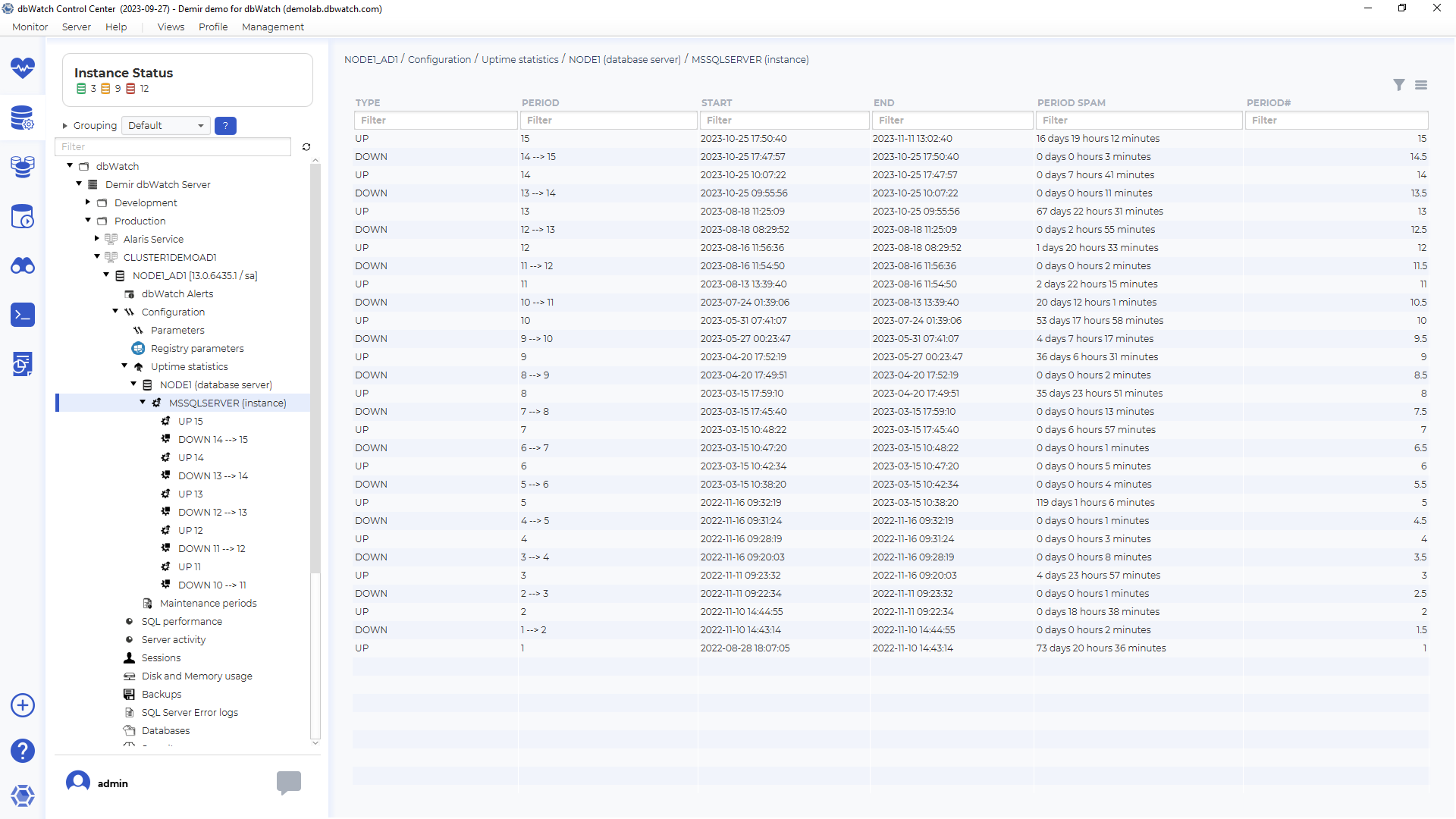Open the Help menu

point(116,27)
